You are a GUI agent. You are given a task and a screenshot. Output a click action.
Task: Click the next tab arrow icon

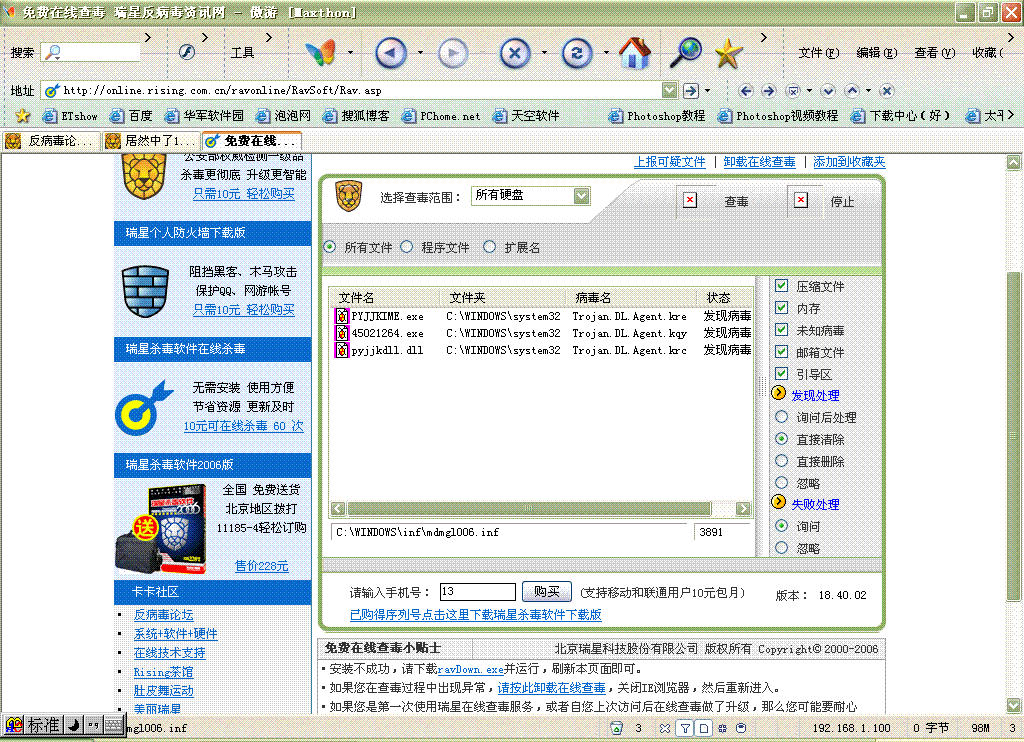[x=769, y=91]
